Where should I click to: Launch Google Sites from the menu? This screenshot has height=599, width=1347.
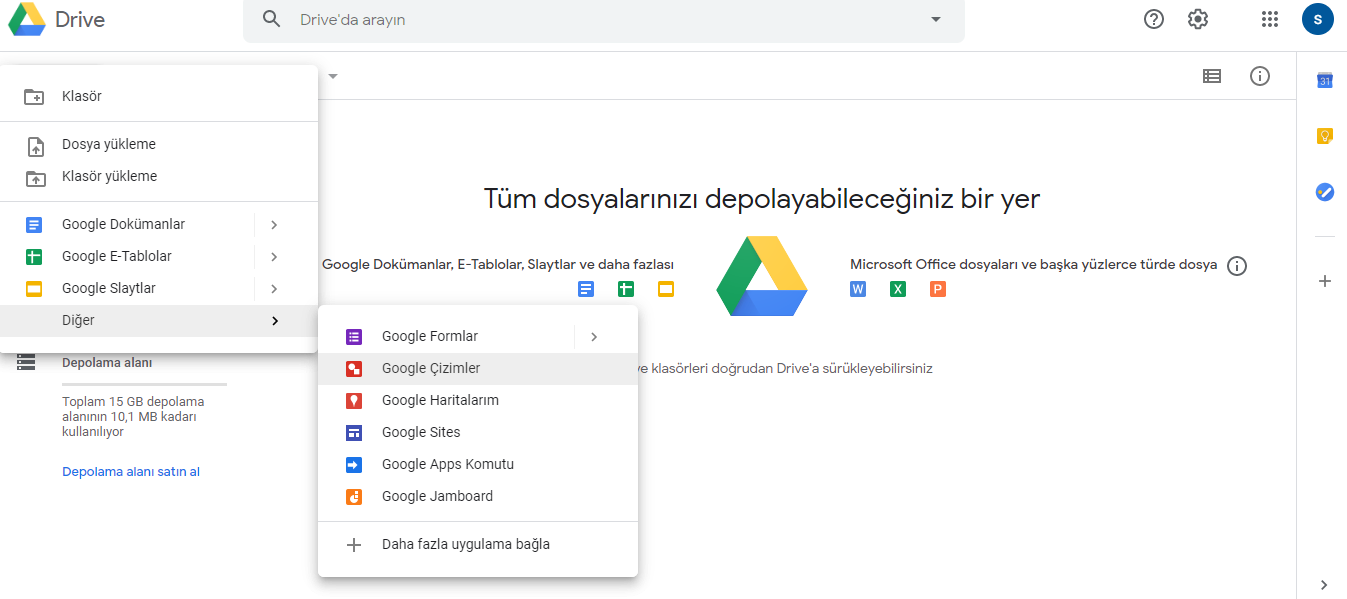click(419, 432)
